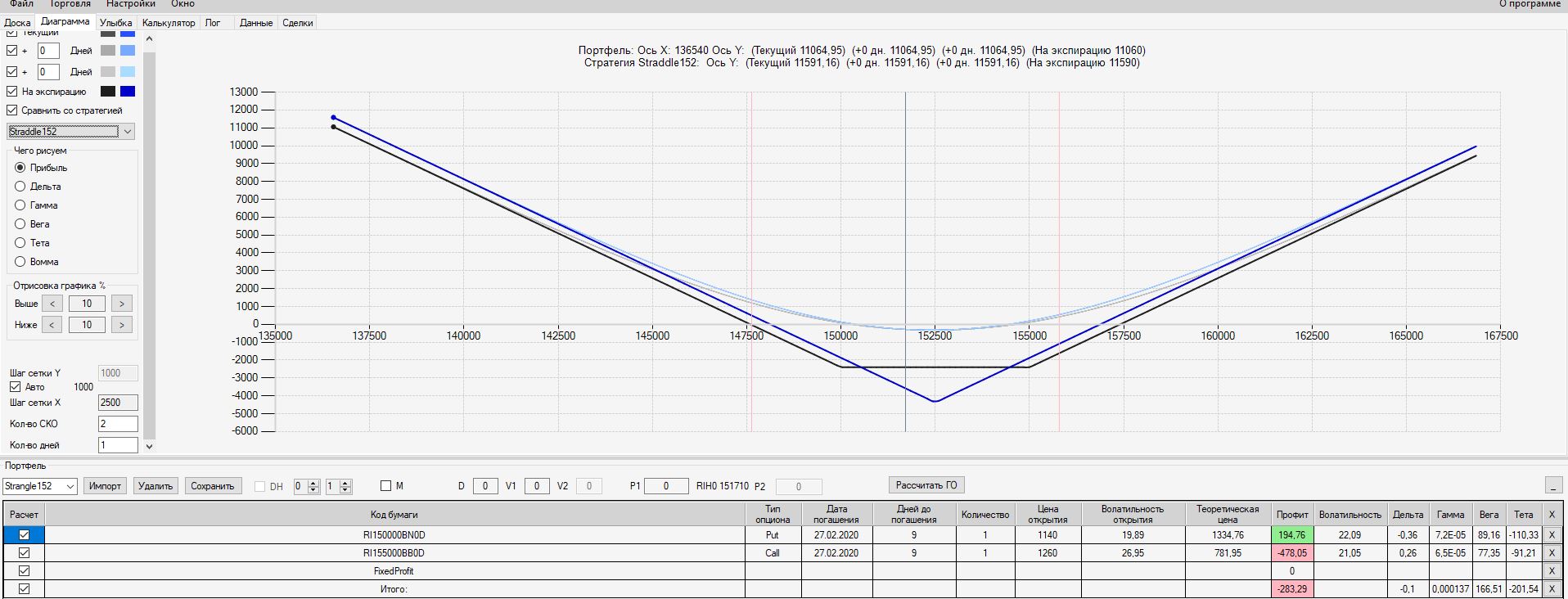Select the Вомма radio button
The image size is (1568, 599).
click(x=20, y=262)
